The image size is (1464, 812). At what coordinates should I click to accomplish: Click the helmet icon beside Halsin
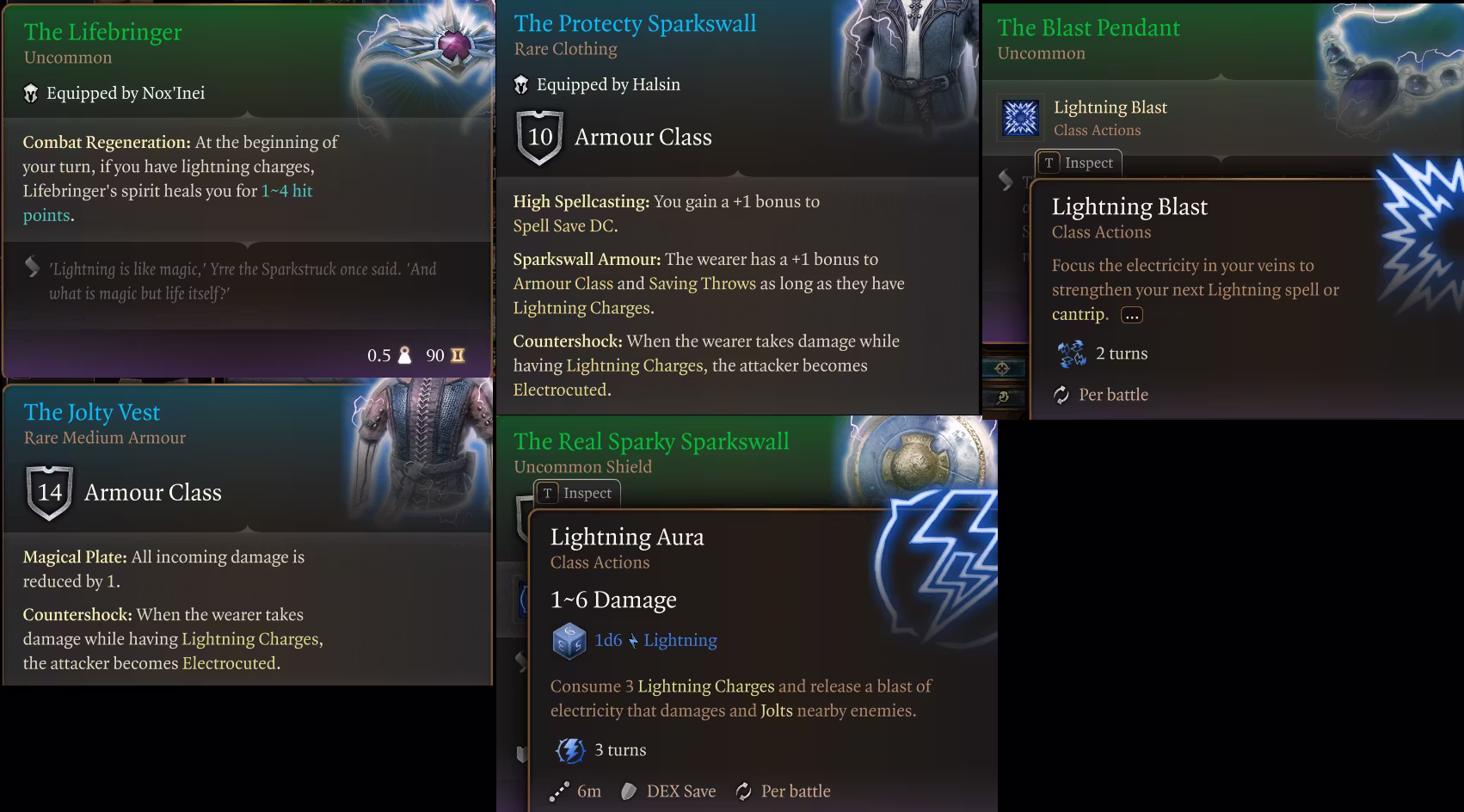[x=521, y=84]
